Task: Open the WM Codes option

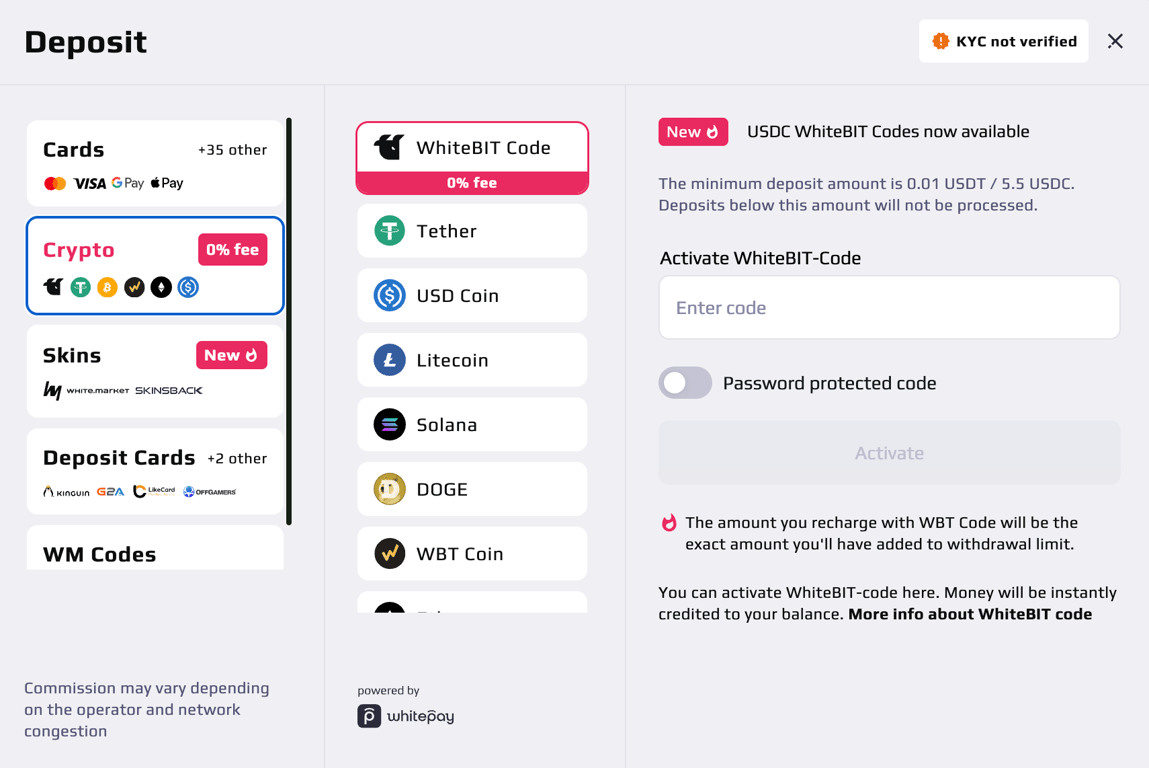Action: [x=155, y=552]
